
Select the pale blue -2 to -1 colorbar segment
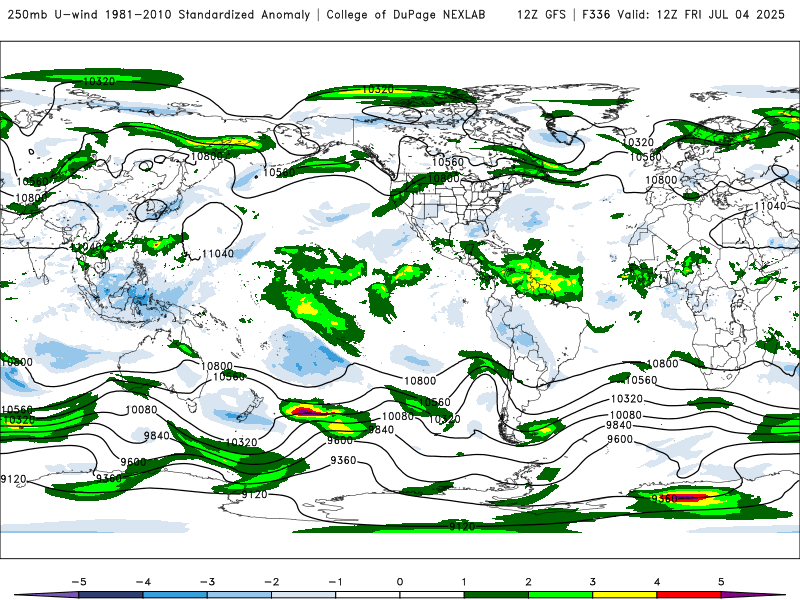[x=304, y=595]
